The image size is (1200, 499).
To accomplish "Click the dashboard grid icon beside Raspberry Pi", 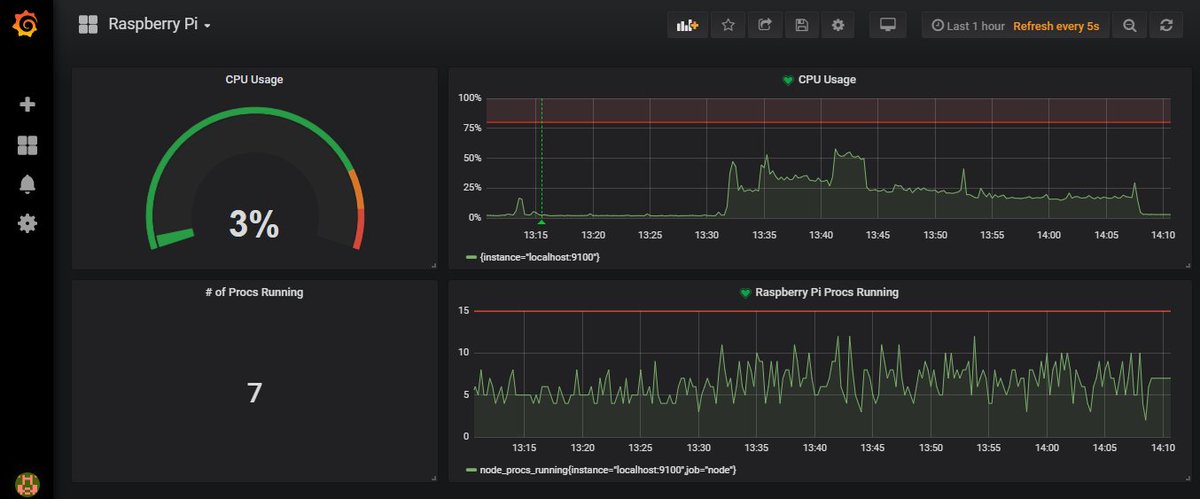I will tap(88, 25).
